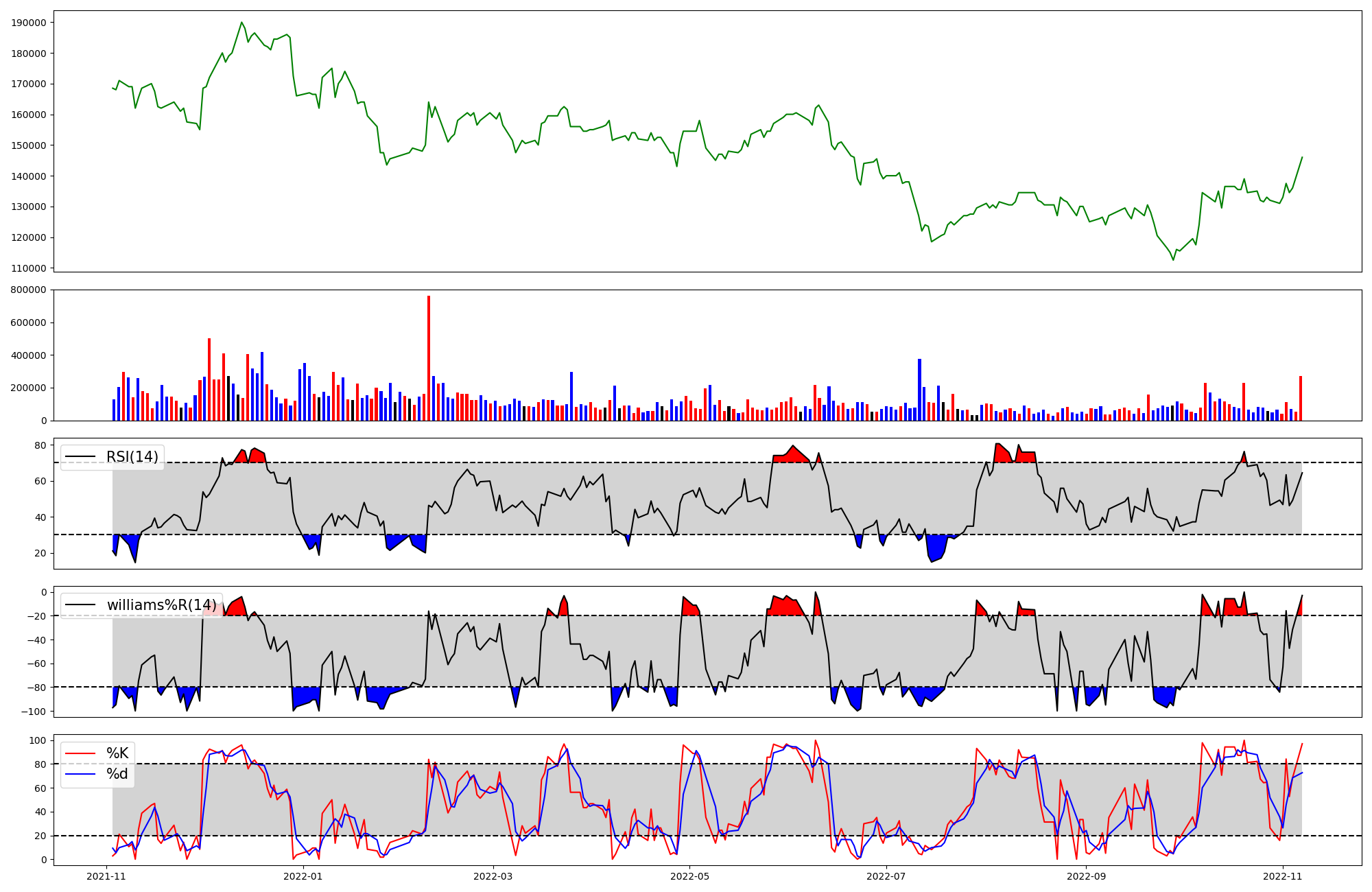Click the tallest red volume bar
This screenshot has width=1372, height=892.
tap(429, 357)
